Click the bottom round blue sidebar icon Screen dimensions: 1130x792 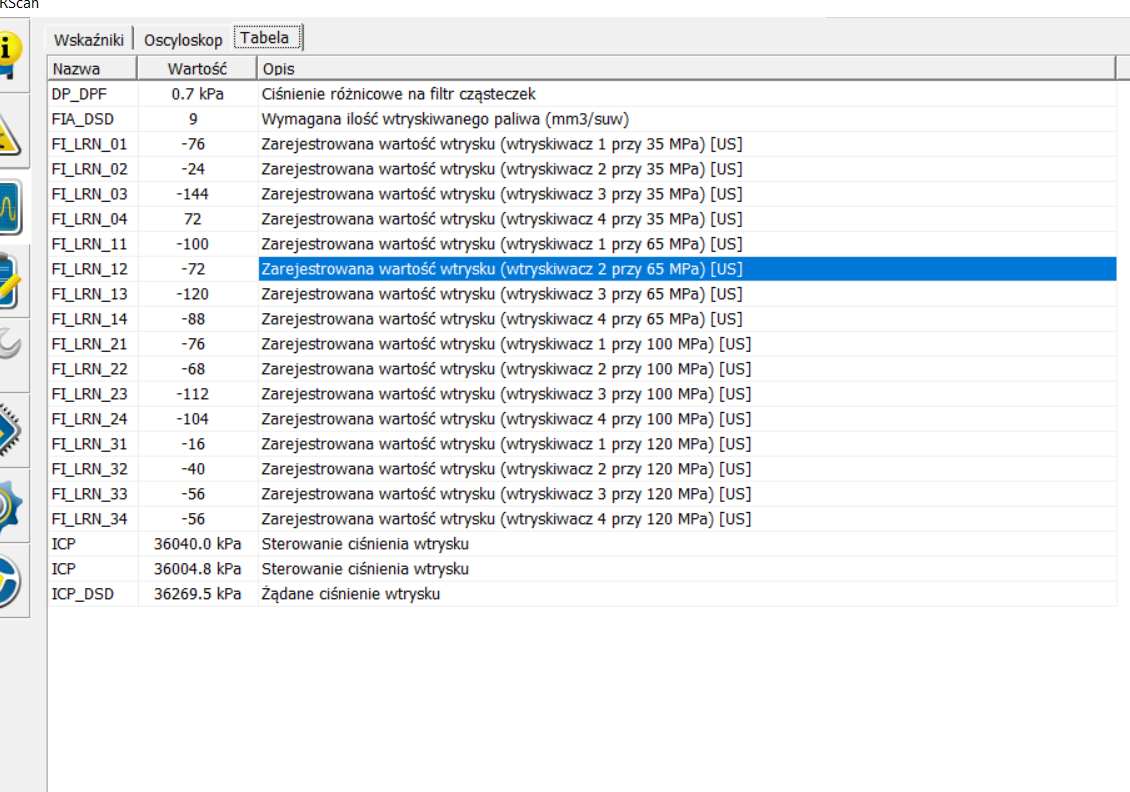pos(10,580)
